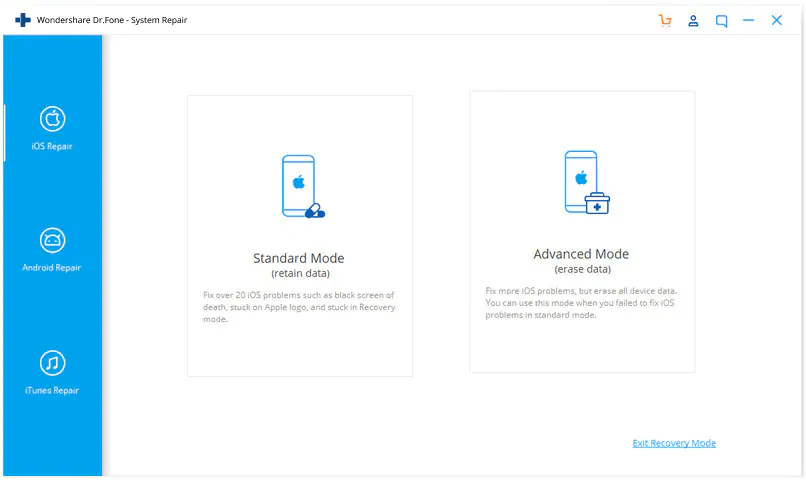Viewport: 806px width, 480px height.
Task: Open the shopping cart icon
Action: pyautogui.click(x=665, y=20)
